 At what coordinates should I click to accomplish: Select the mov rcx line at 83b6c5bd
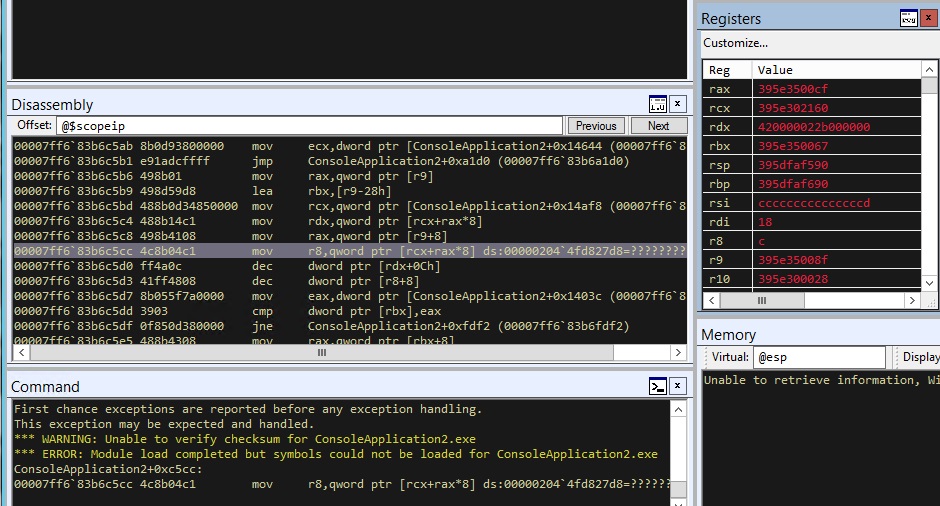point(350,206)
